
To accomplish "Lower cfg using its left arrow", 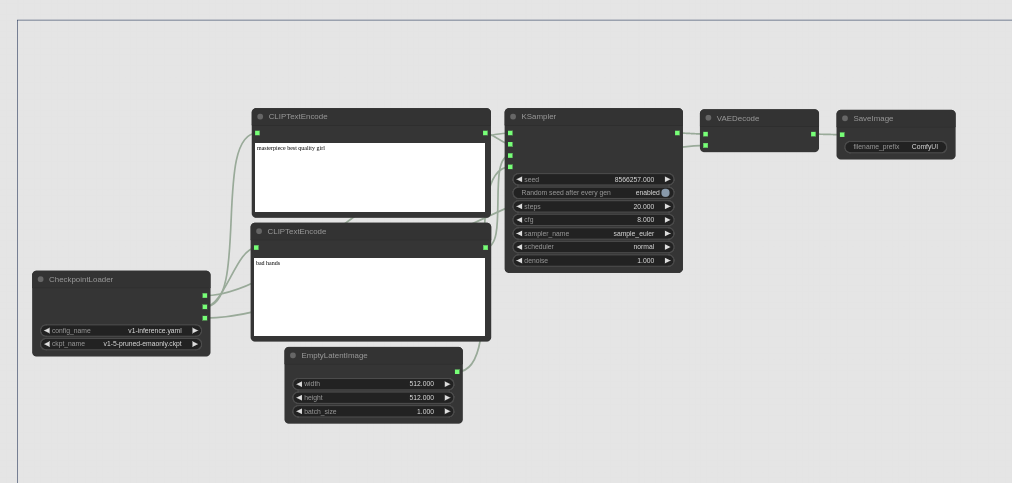I will (x=519, y=220).
